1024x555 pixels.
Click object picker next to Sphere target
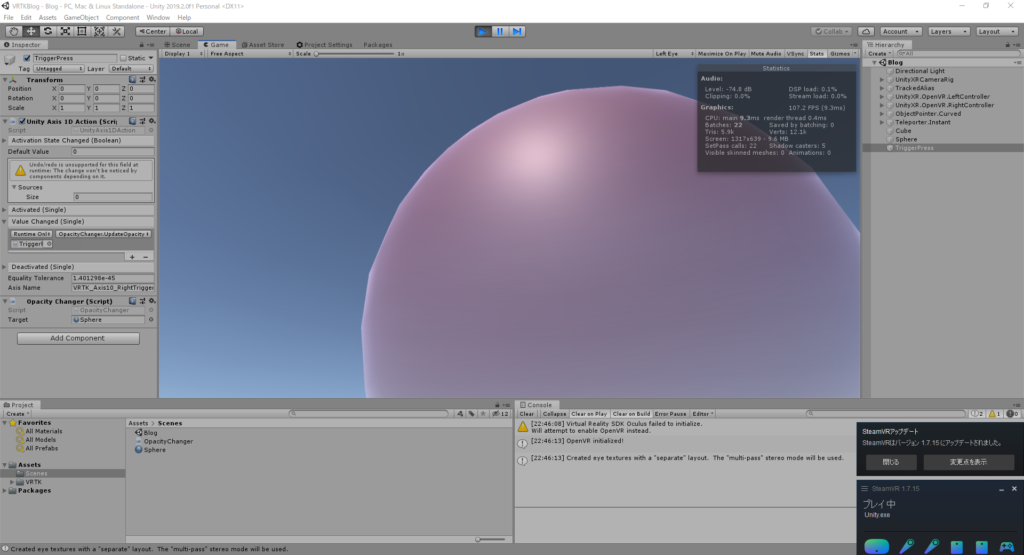click(x=151, y=320)
